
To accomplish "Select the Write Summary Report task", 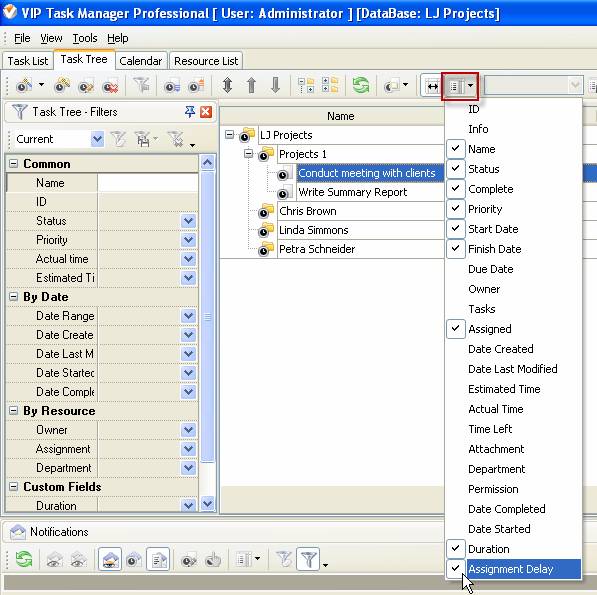I will pos(353,192).
